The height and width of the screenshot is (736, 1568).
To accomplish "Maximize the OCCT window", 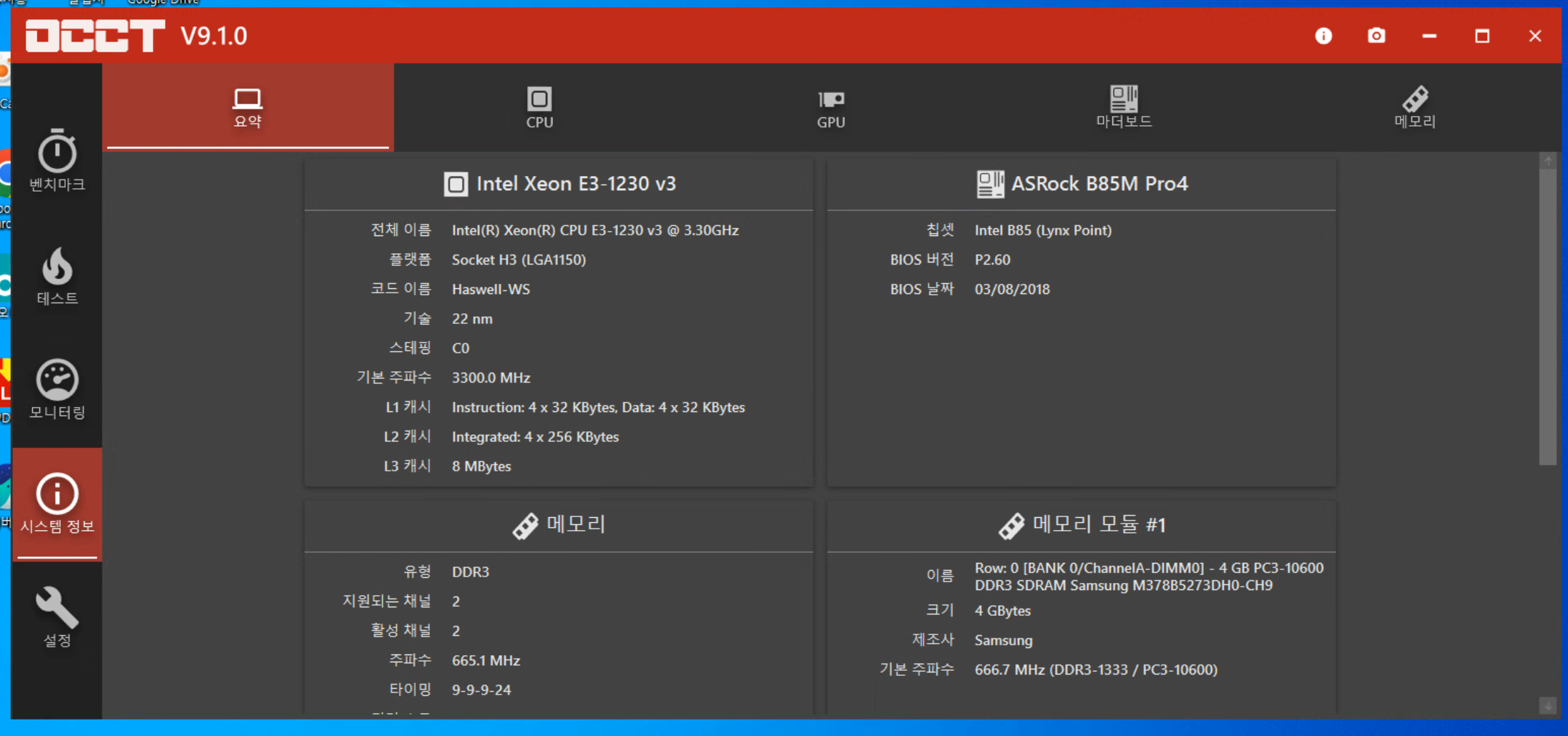I will coord(1482,36).
